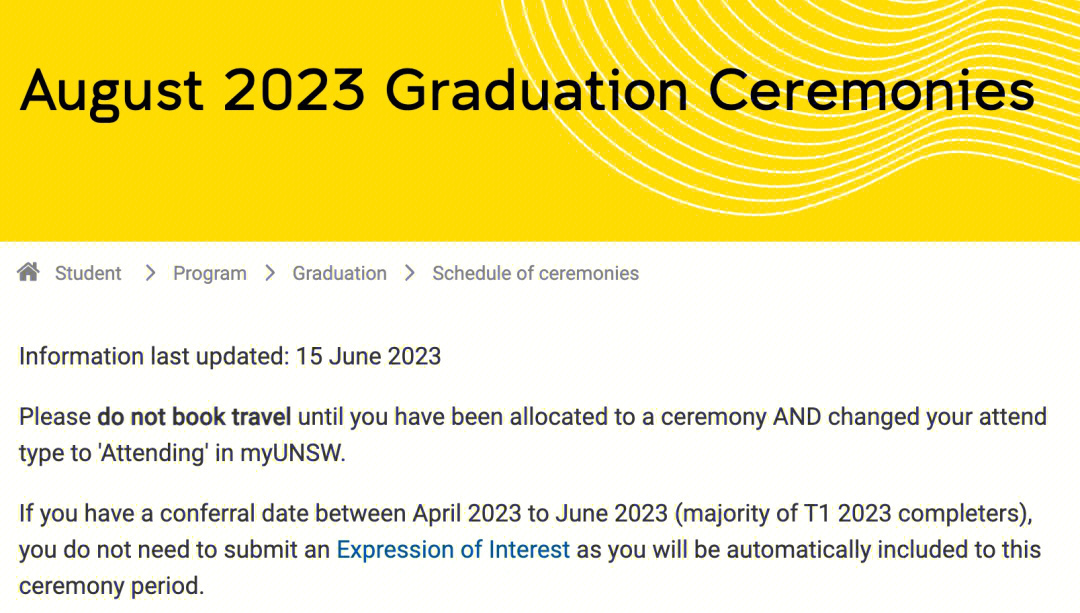
Task: Select the Schedule of ceremonies breadcrumb
Action: 535,273
